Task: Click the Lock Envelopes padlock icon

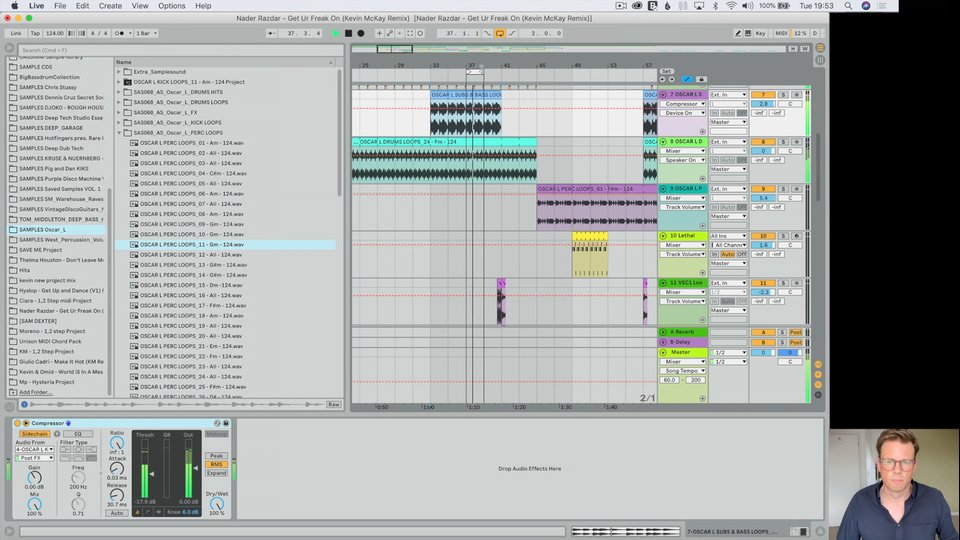Action: click(701, 79)
